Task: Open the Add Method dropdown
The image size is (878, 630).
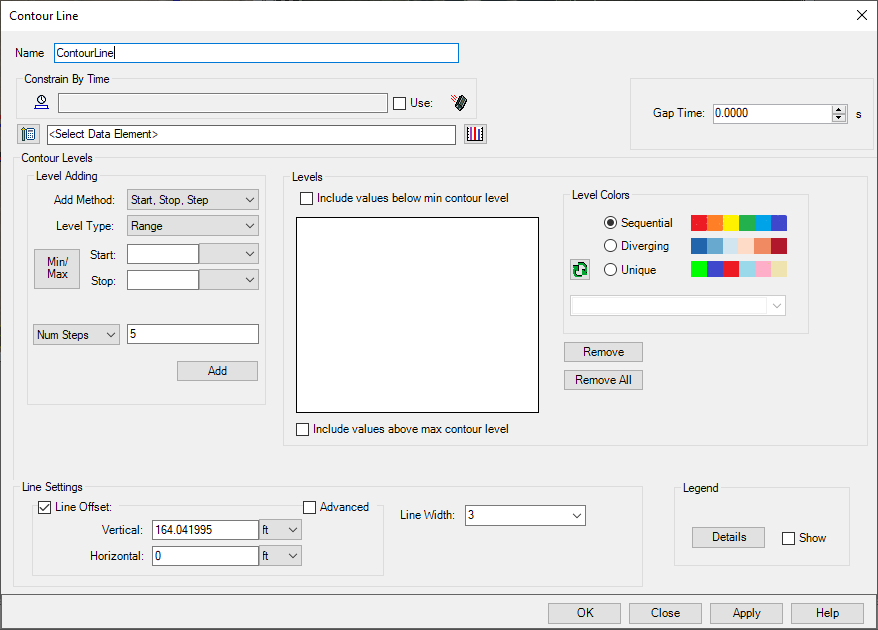Action: coord(193,200)
